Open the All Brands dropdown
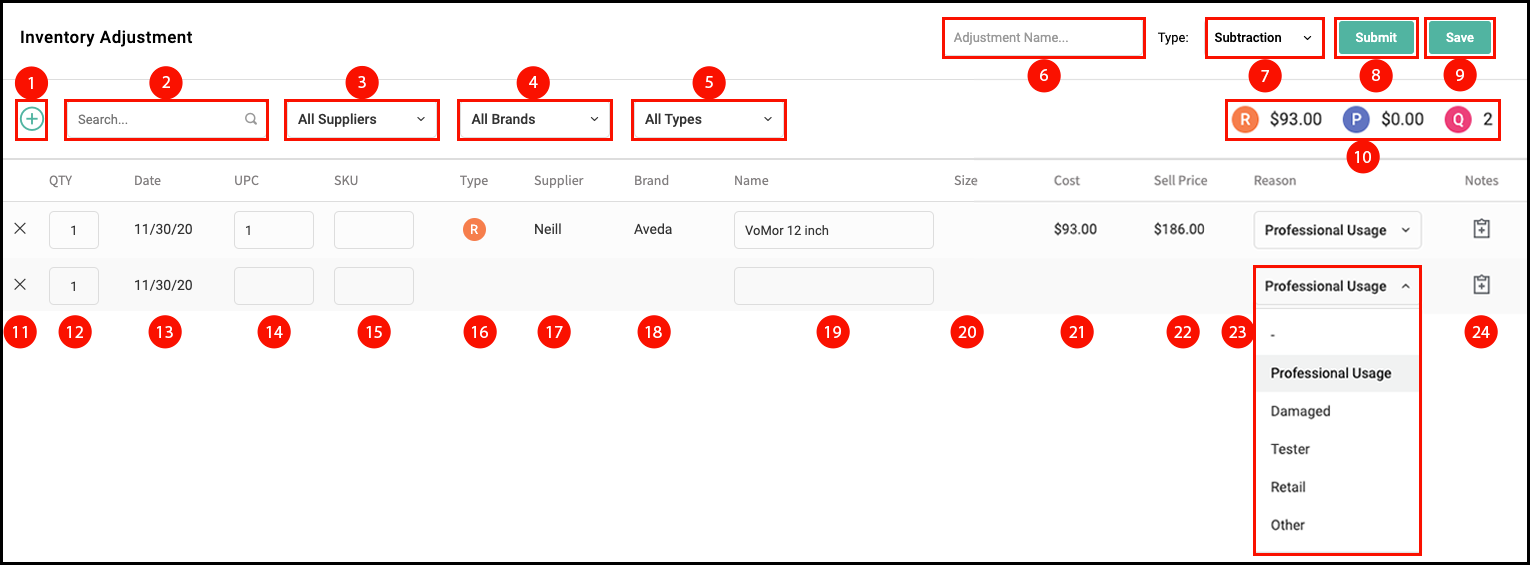 tap(534, 119)
